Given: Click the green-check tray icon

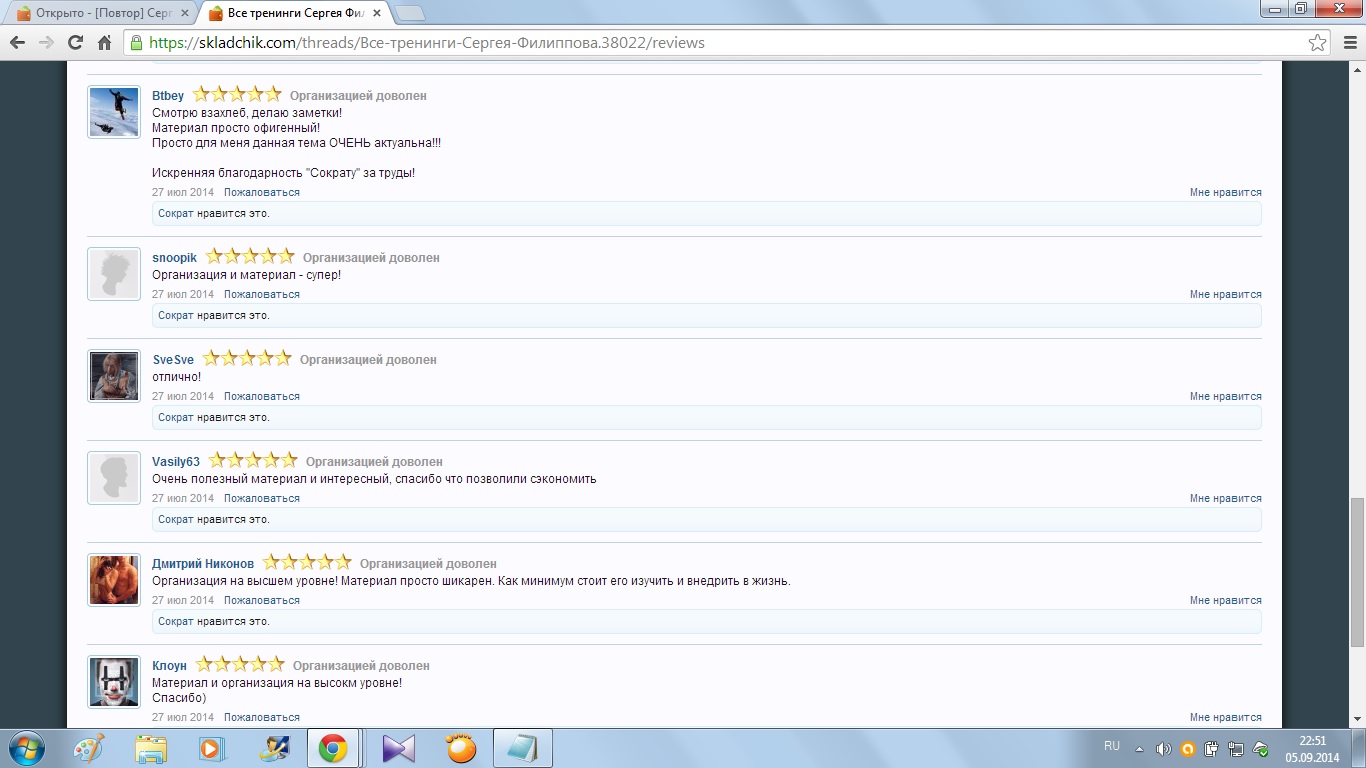Looking at the screenshot, I should 1261,748.
